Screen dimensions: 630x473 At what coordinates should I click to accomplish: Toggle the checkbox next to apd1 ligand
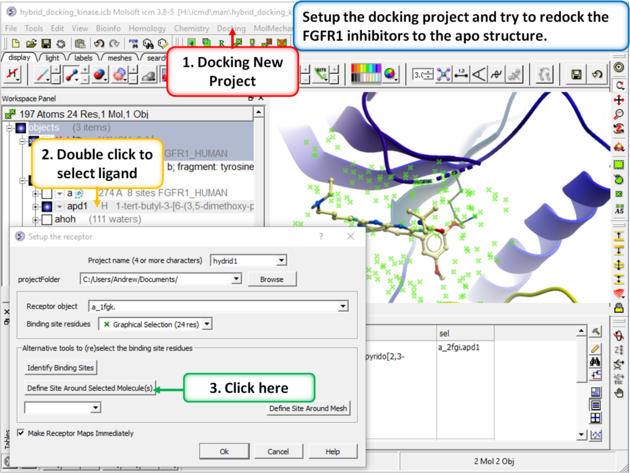pos(47,207)
